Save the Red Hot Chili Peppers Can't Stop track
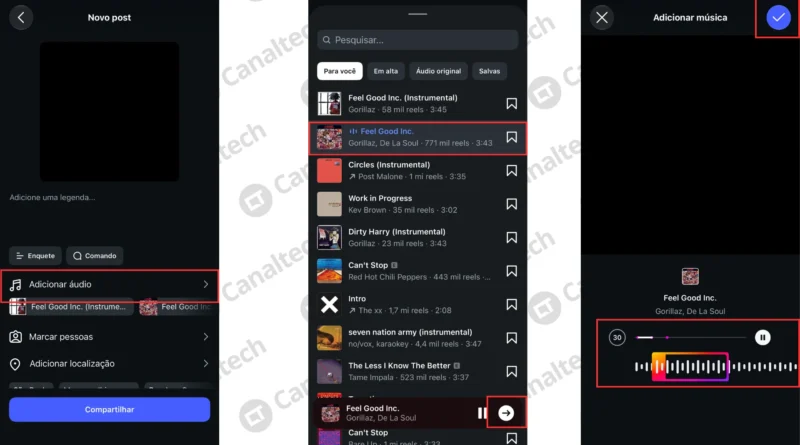800x445 pixels. pyautogui.click(x=511, y=271)
